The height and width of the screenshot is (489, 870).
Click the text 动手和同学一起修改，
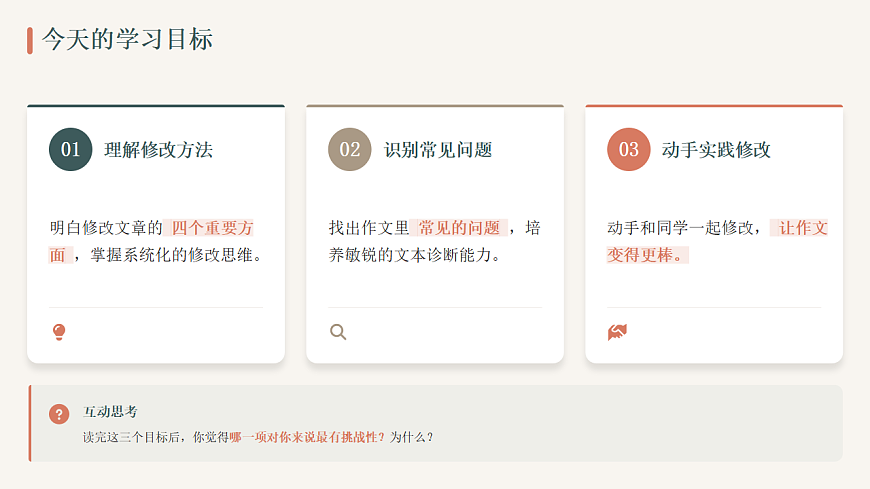[685, 228]
